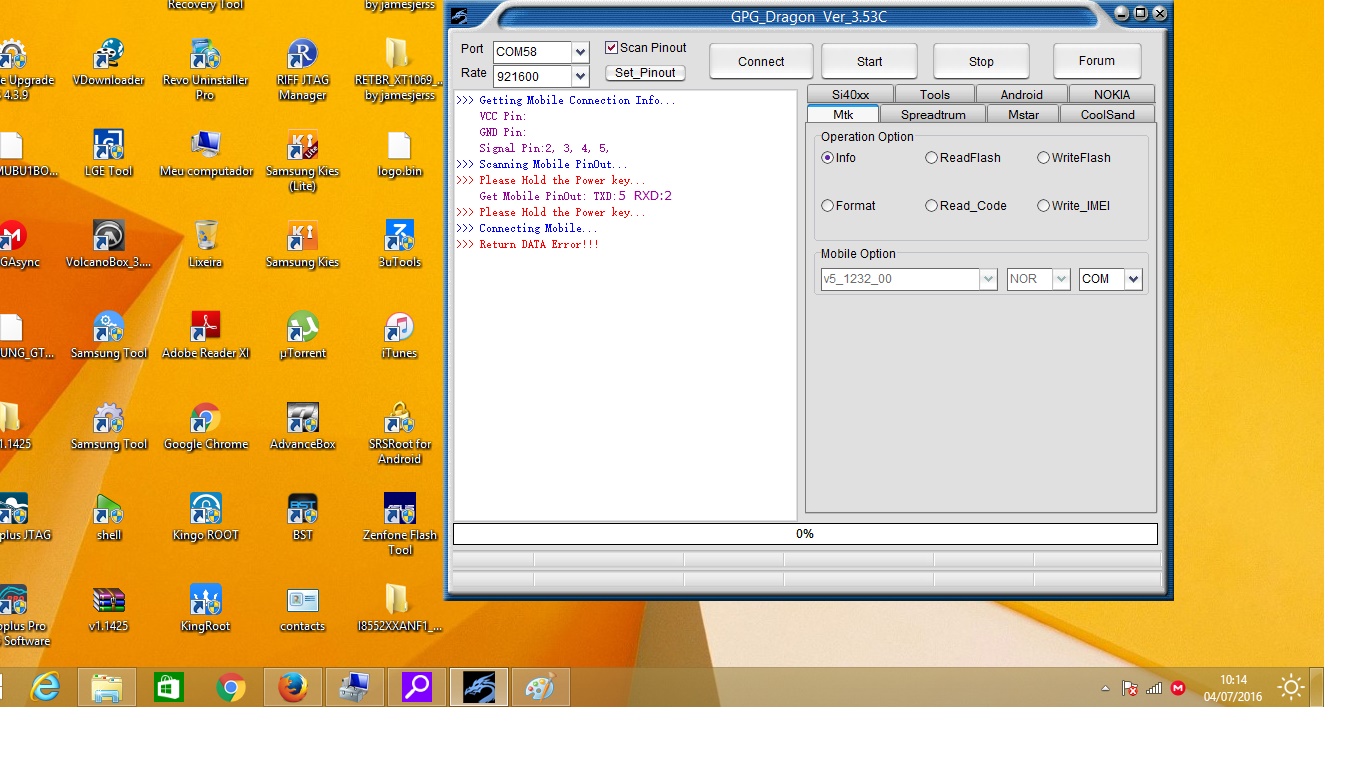Open Paint from the taskbar
The width and height of the screenshot is (1360, 768).
(x=540, y=687)
